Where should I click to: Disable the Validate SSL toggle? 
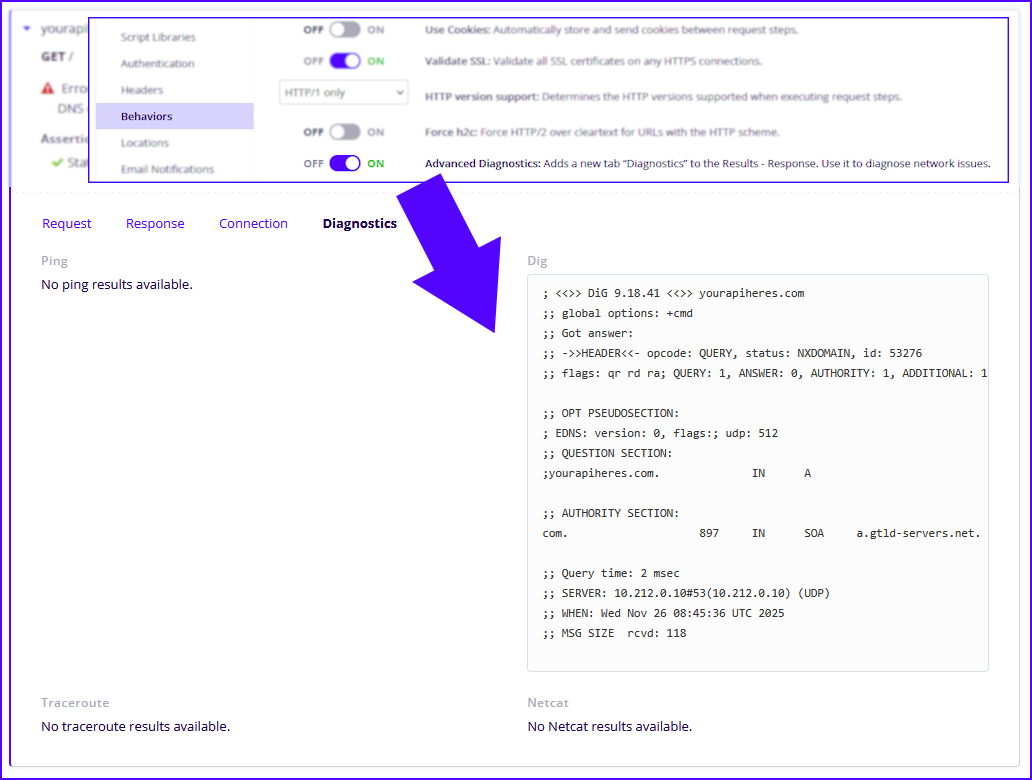pos(344,61)
